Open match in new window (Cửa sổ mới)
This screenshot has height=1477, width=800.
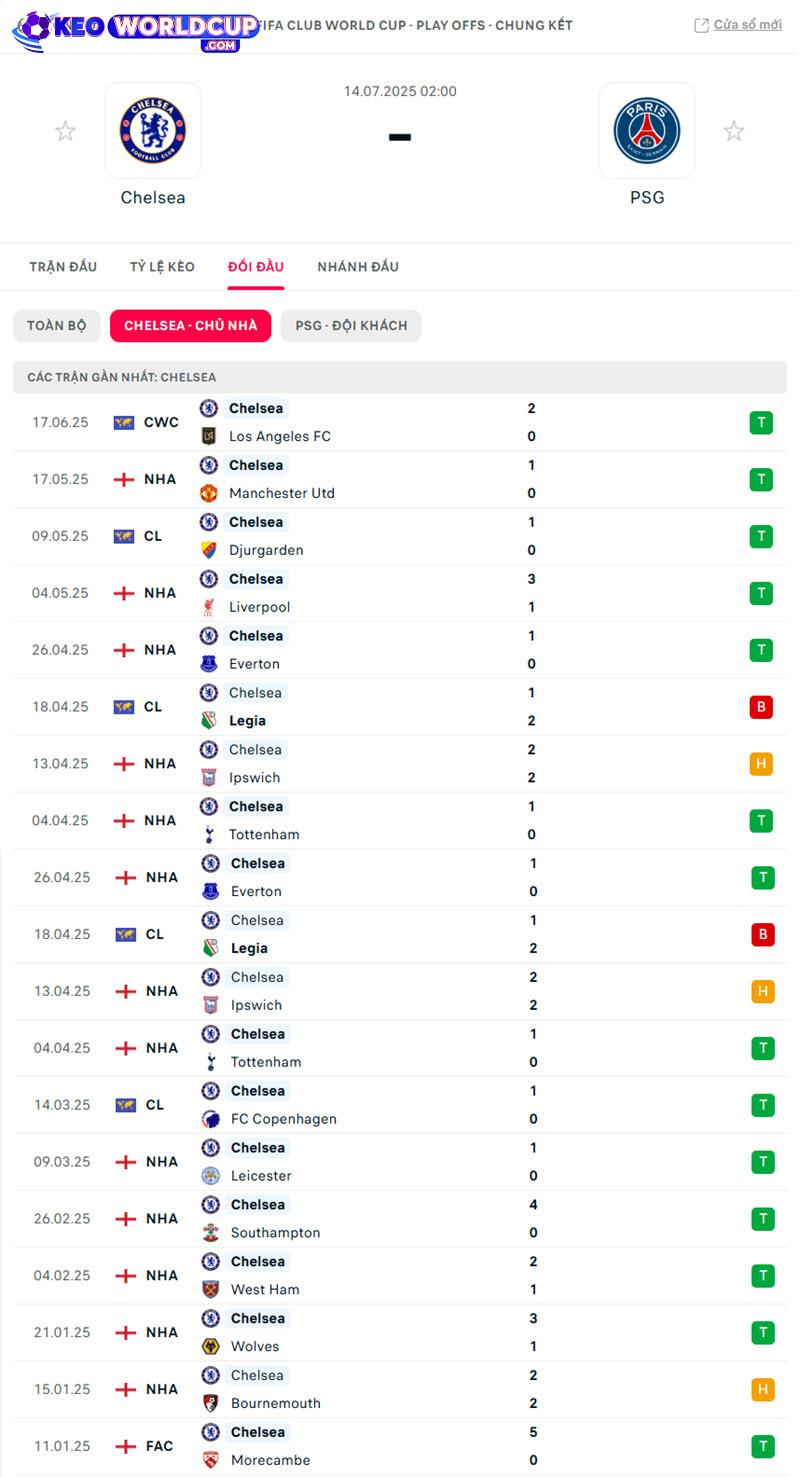[738, 25]
